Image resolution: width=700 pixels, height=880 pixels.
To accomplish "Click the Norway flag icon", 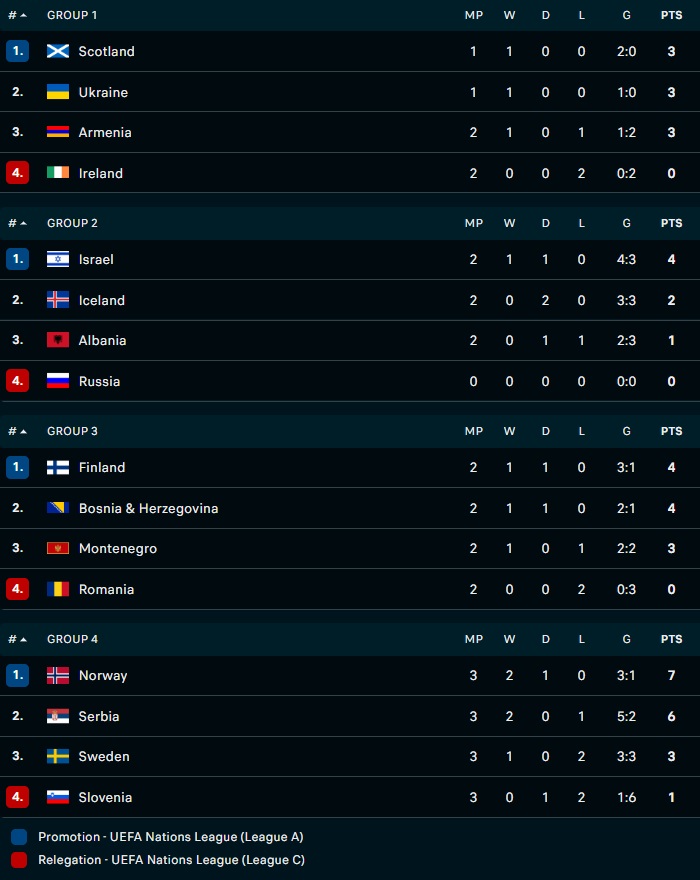I will (x=58, y=675).
